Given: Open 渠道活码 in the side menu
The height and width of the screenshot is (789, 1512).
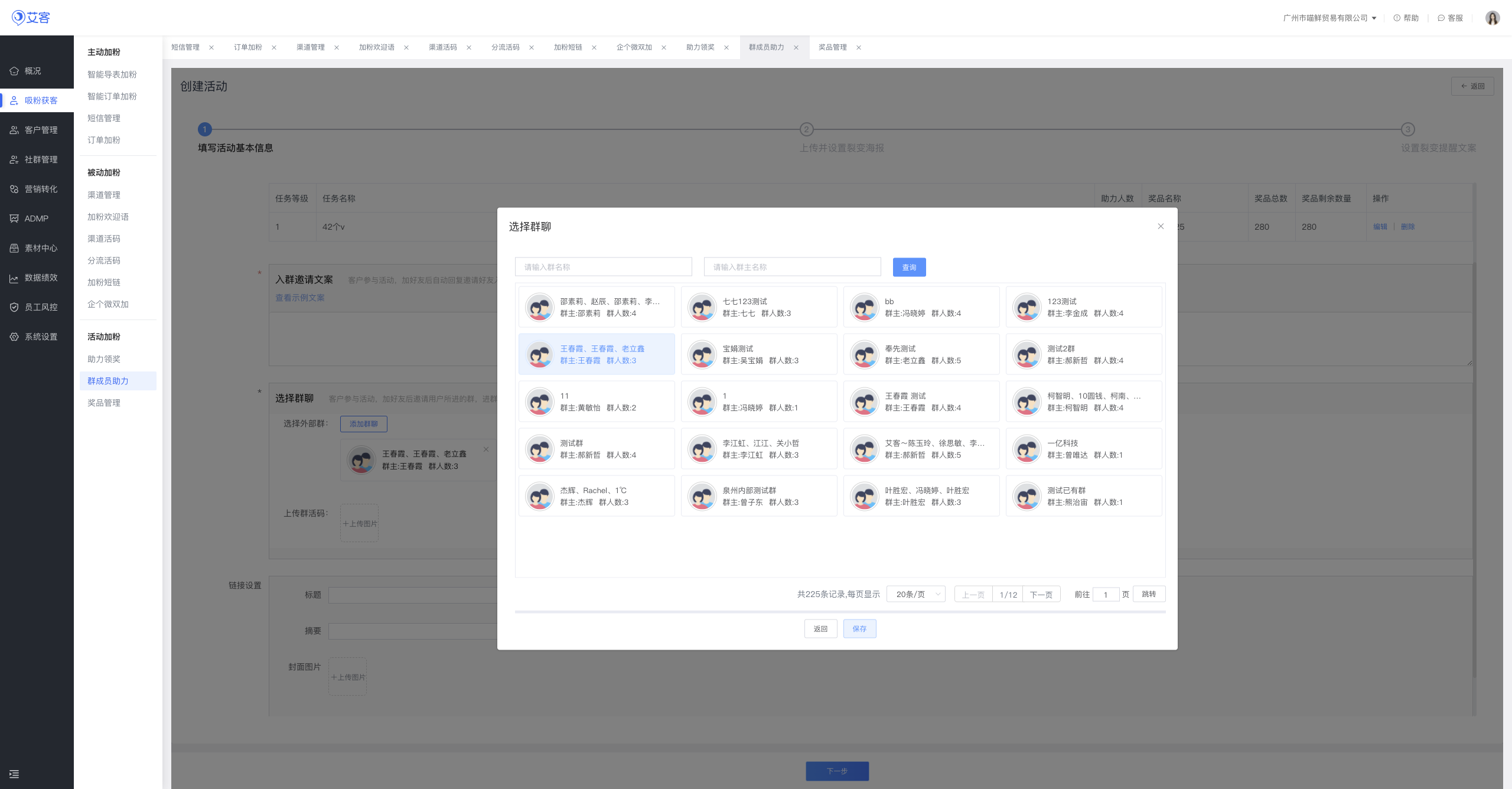Looking at the screenshot, I should (x=104, y=239).
